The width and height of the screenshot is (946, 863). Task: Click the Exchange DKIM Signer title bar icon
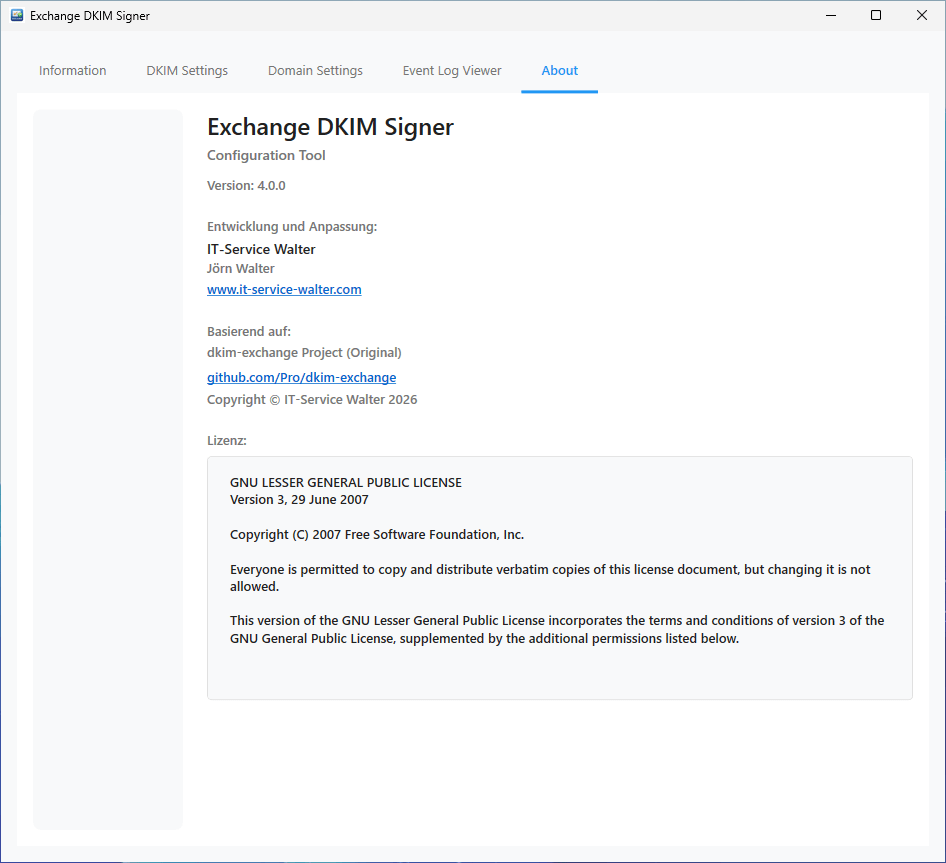coord(17,16)
